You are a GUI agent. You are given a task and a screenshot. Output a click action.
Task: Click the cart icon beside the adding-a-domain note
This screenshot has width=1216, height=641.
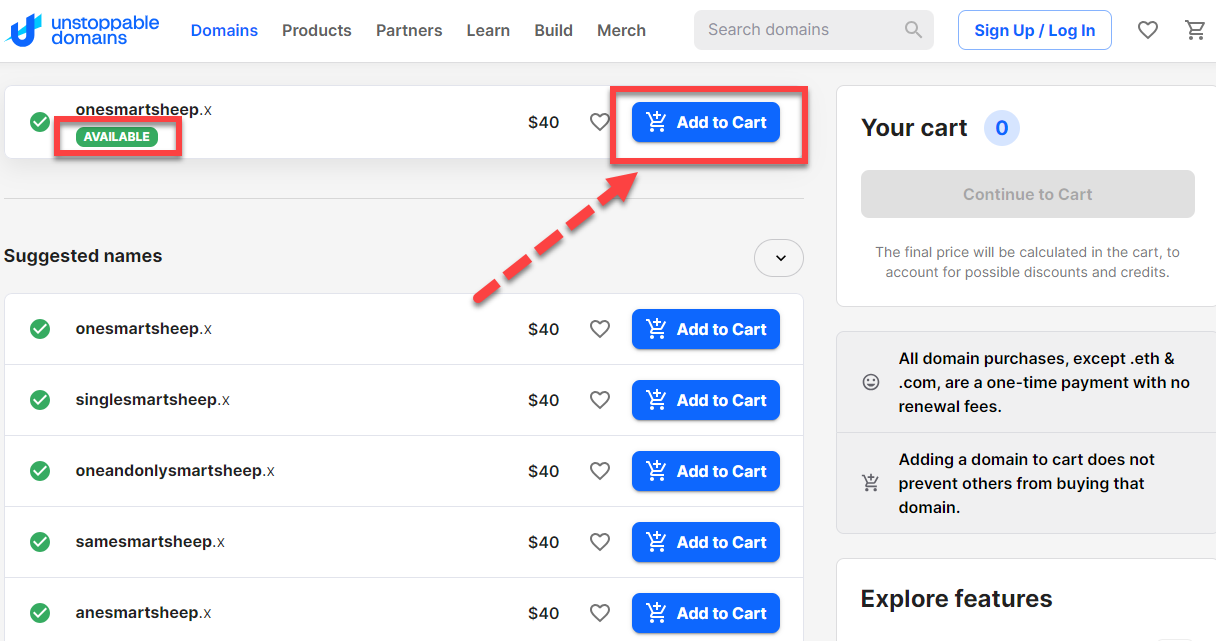(871, 483)
